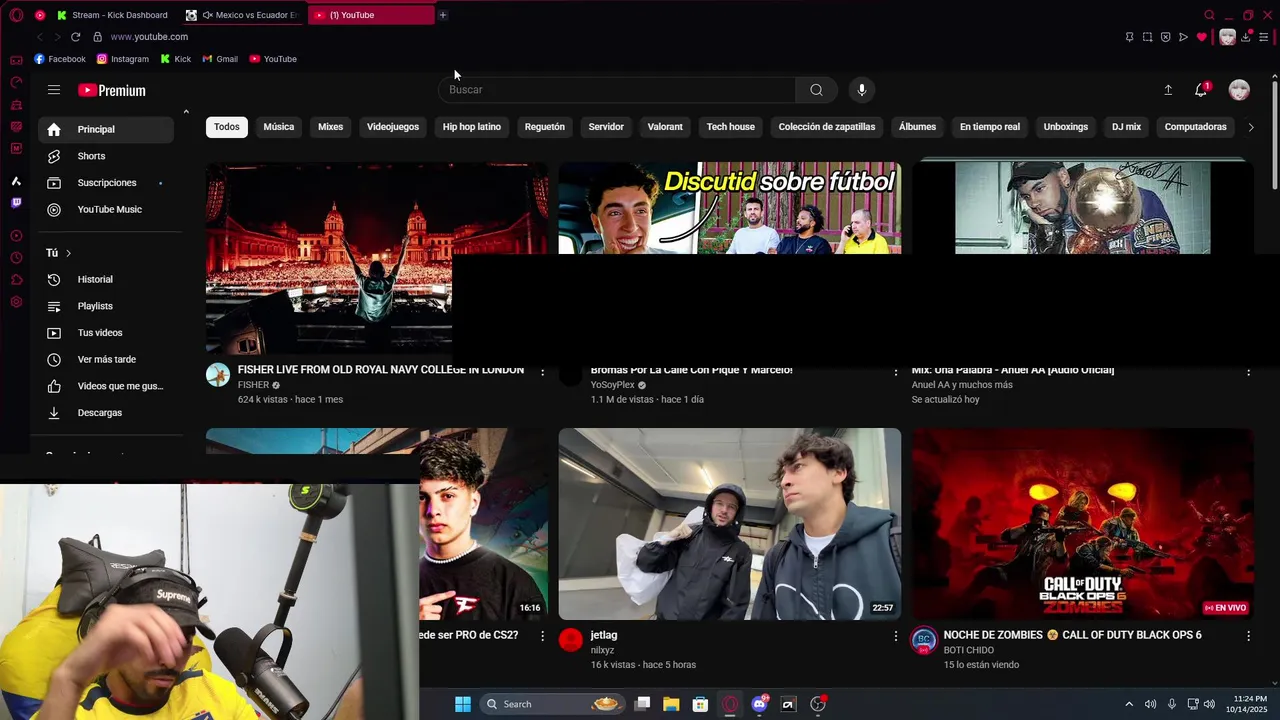Open Suscripciones in the sidebar
1280x720 pixels.
[106, 183]
